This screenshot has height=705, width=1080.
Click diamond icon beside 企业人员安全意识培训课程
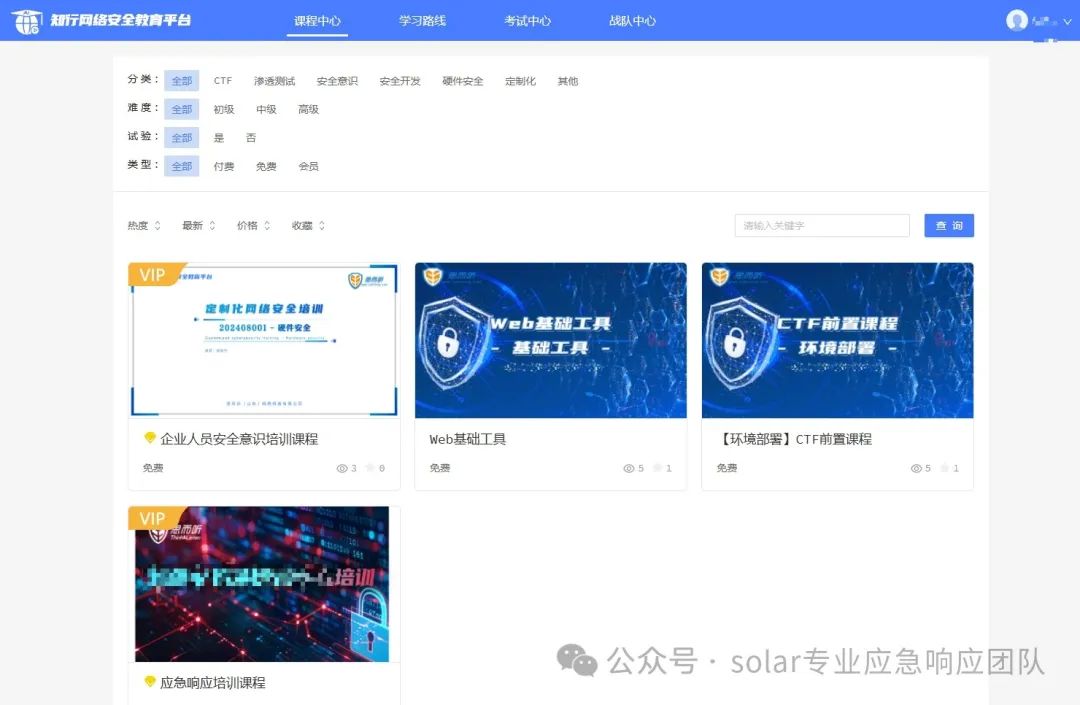[149, 437]
